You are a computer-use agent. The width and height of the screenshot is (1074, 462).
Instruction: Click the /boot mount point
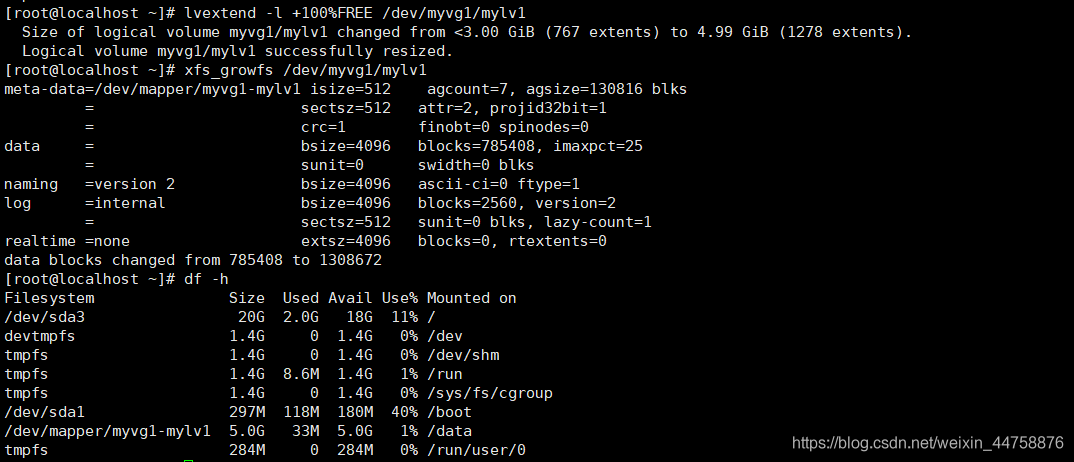tap(449, 412)
